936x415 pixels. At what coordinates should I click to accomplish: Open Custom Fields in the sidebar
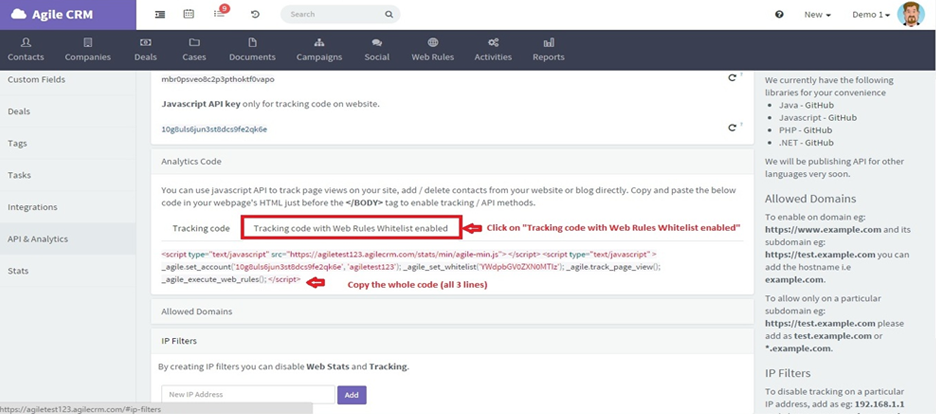[x=68, y=79]
